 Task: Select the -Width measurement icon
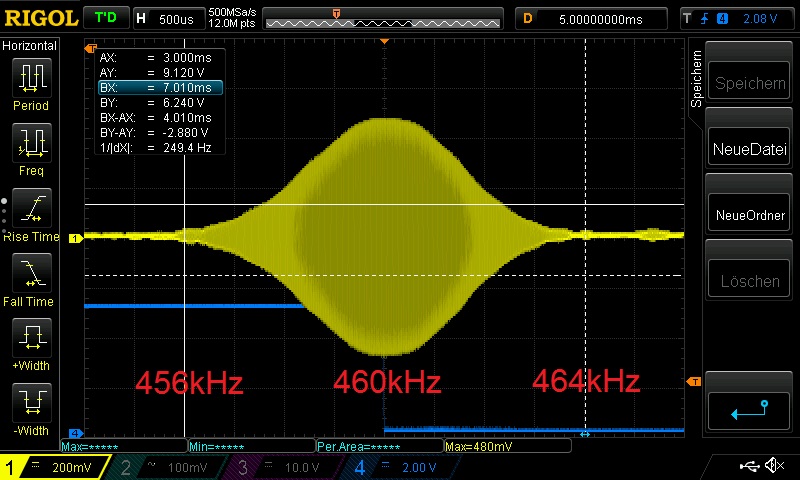coord(31,404)
